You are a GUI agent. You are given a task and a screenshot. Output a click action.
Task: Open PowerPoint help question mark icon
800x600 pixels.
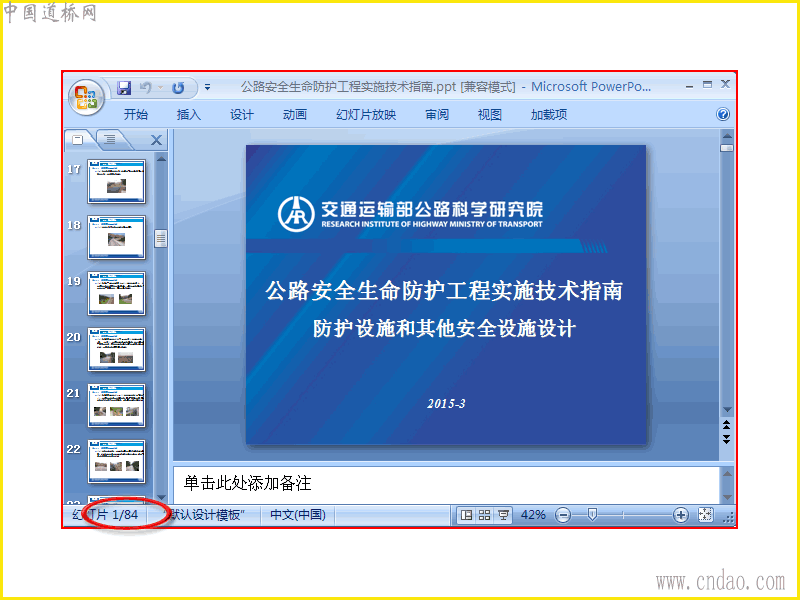pyautogui.click(x=722, y=114)
